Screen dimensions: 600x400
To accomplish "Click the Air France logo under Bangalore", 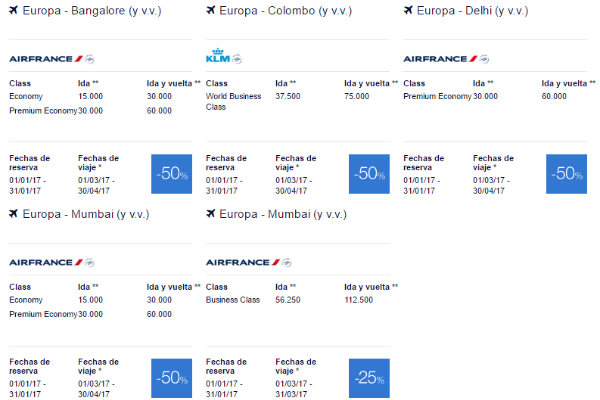I will click(x=46, y=59).
